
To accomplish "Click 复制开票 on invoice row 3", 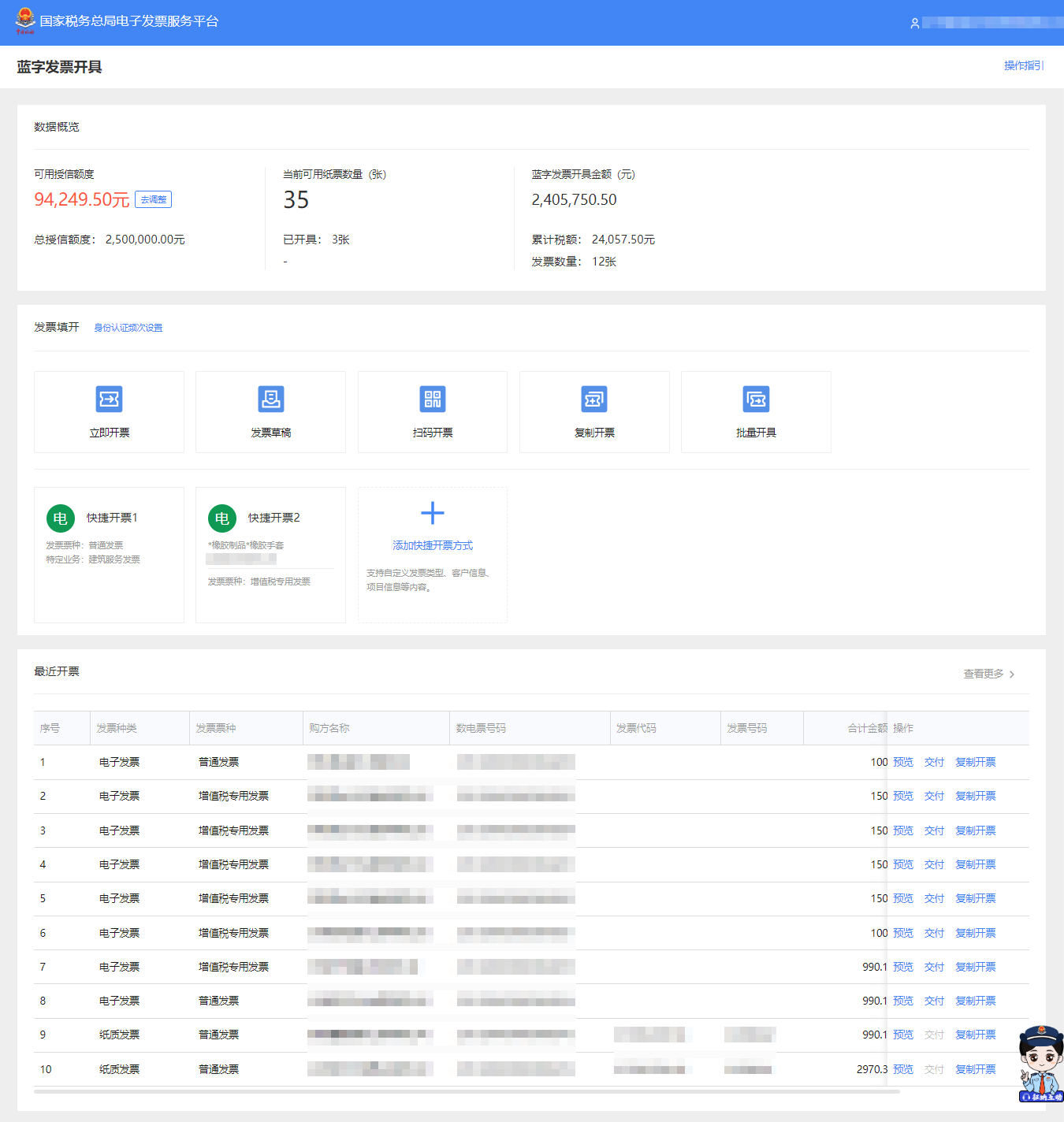I will pyautogui.click(x=976, y=830).
